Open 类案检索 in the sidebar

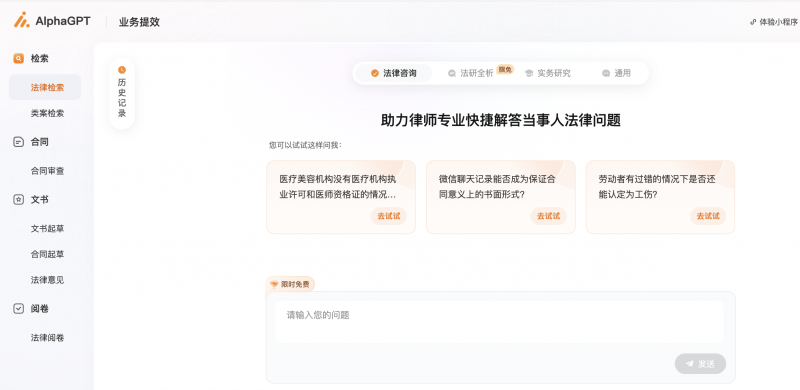coord(47,113)
